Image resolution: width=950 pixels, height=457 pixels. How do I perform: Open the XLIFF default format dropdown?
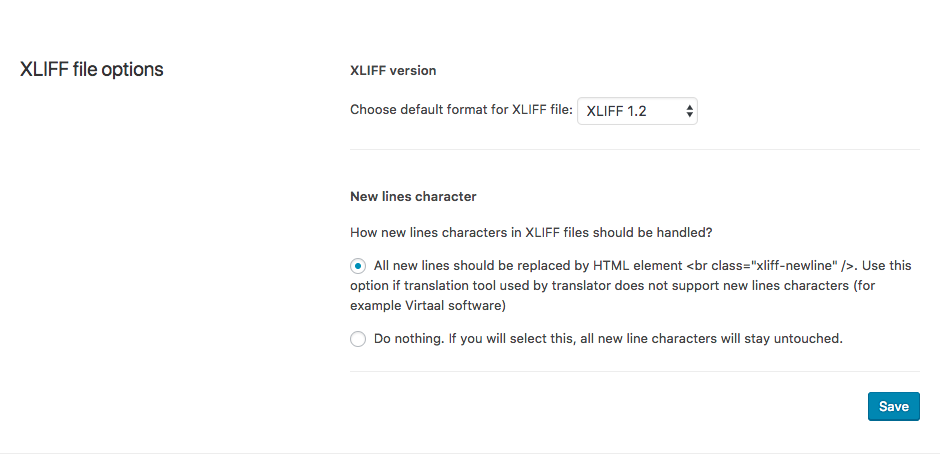(x=637, y=111)
